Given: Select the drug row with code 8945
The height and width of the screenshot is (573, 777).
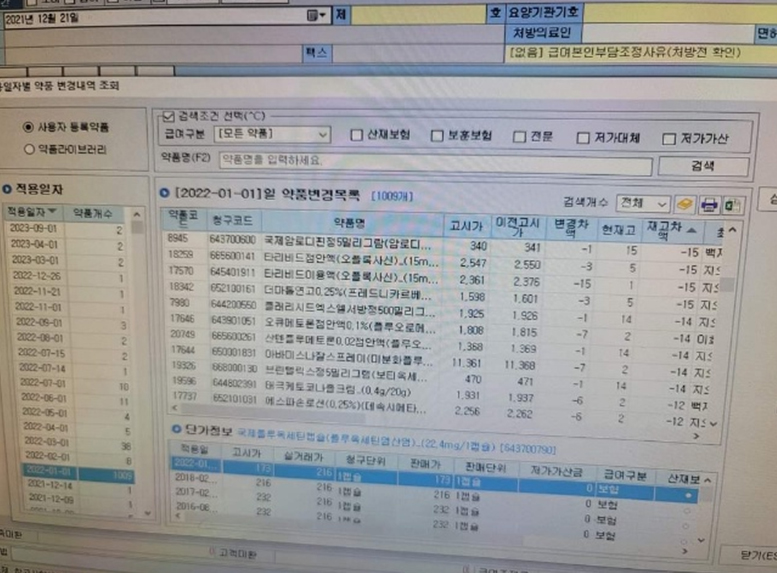Looking at the screenshot, I should click(441, 244).
